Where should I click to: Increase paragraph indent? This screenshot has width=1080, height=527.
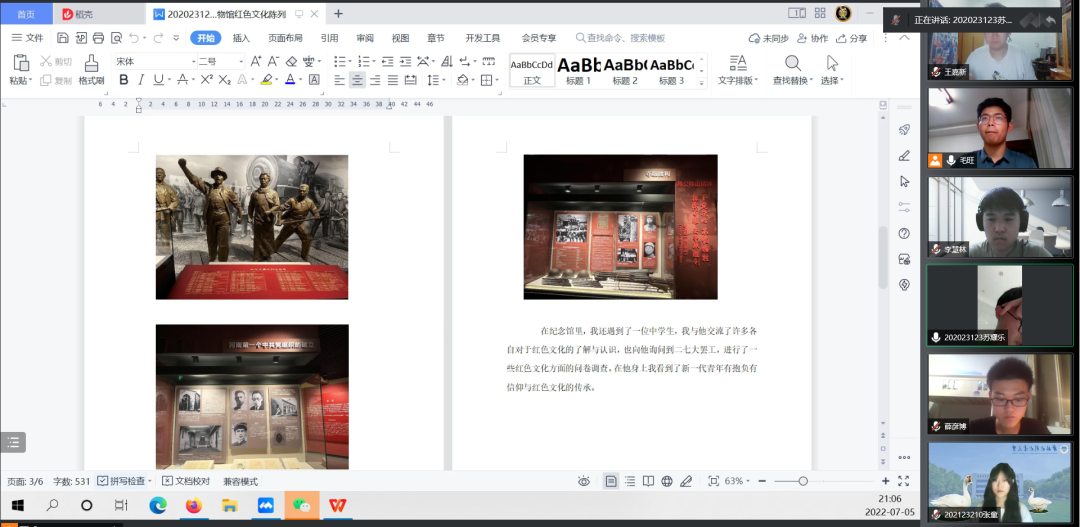pos(406,61)
